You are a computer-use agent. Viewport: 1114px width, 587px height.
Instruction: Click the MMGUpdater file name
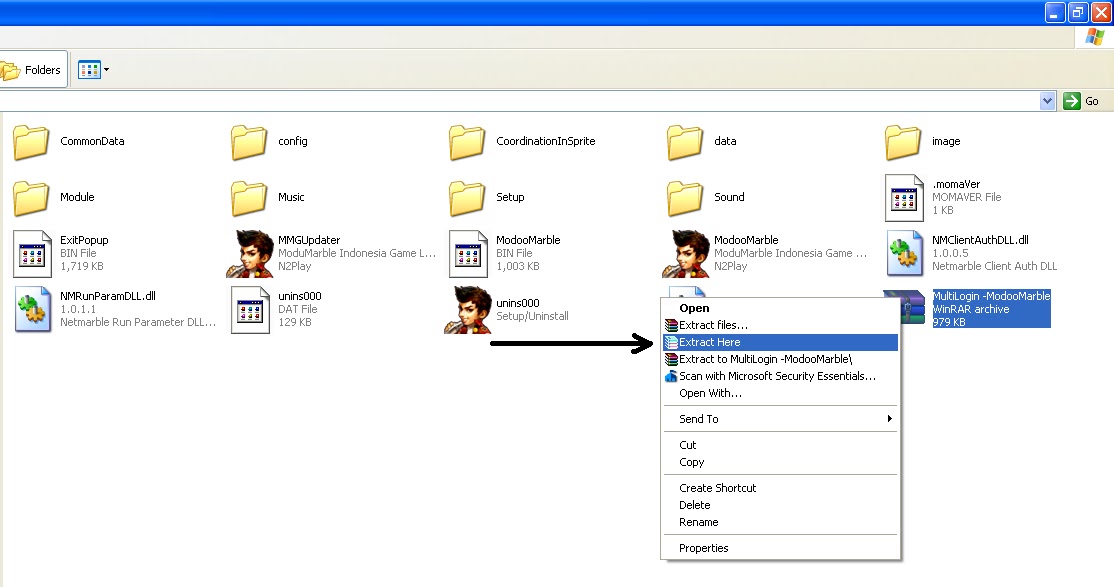(x=309, y=240)
